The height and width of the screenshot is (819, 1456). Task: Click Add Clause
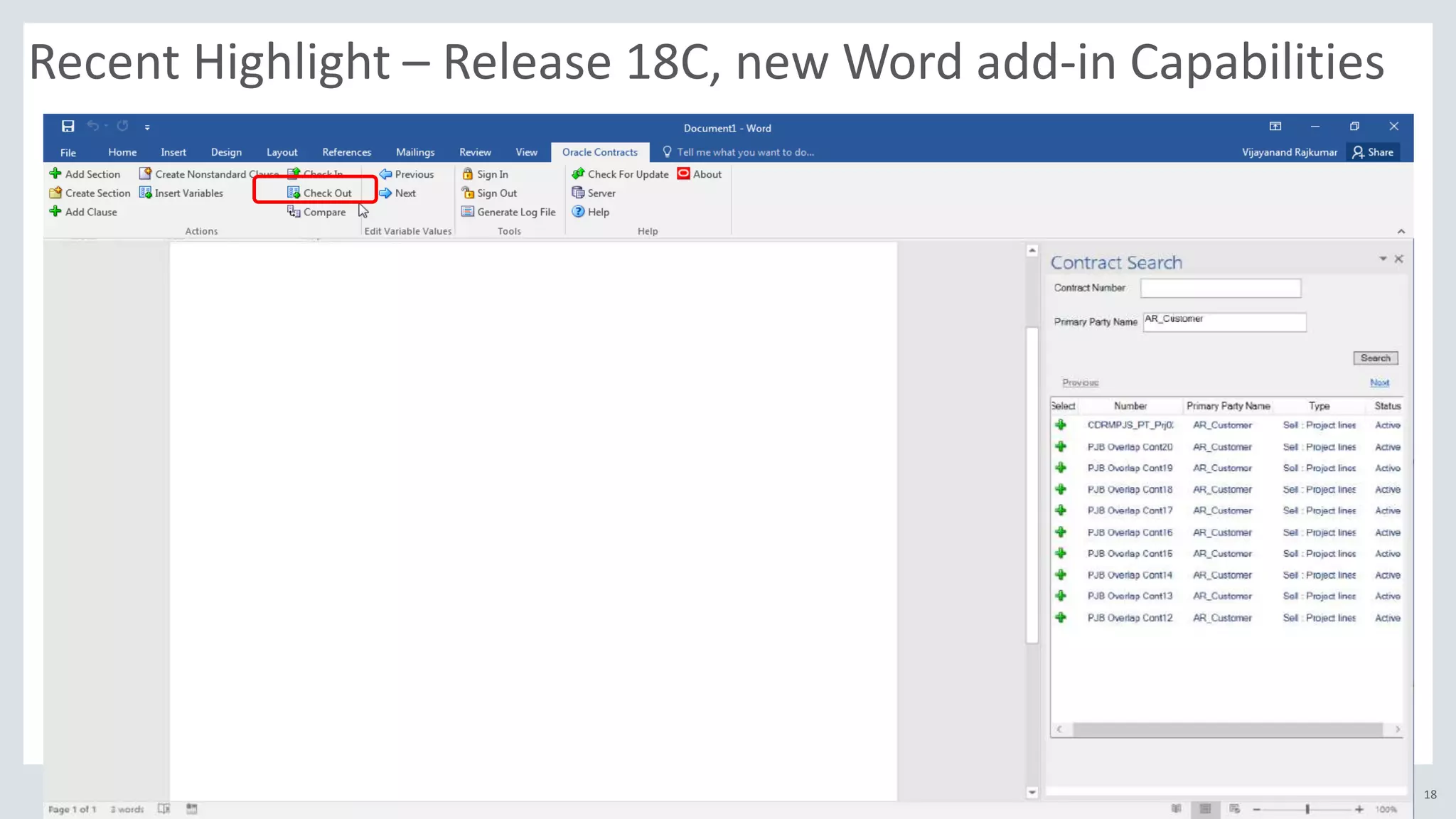(83, 212)
